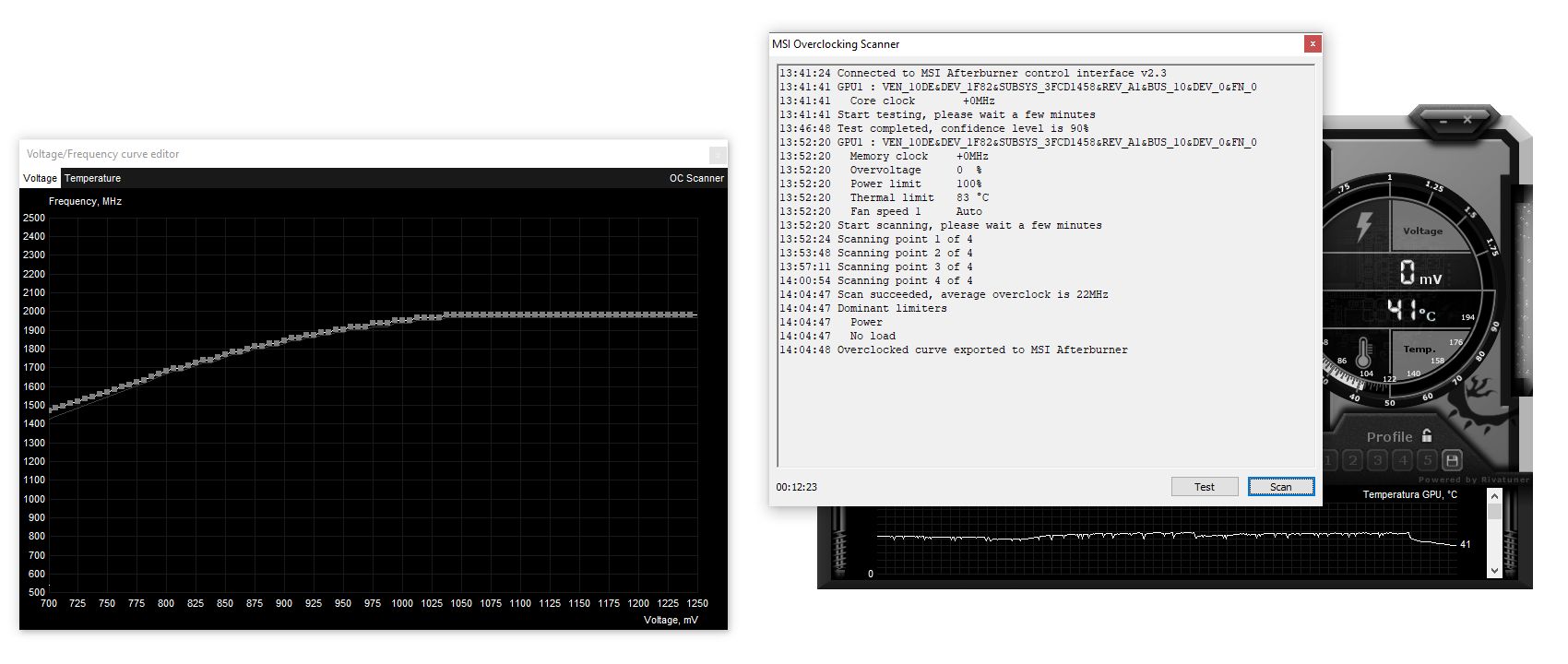Click the 'Dominant limiters' log line

pyautogui.click(x=862, y=308)
